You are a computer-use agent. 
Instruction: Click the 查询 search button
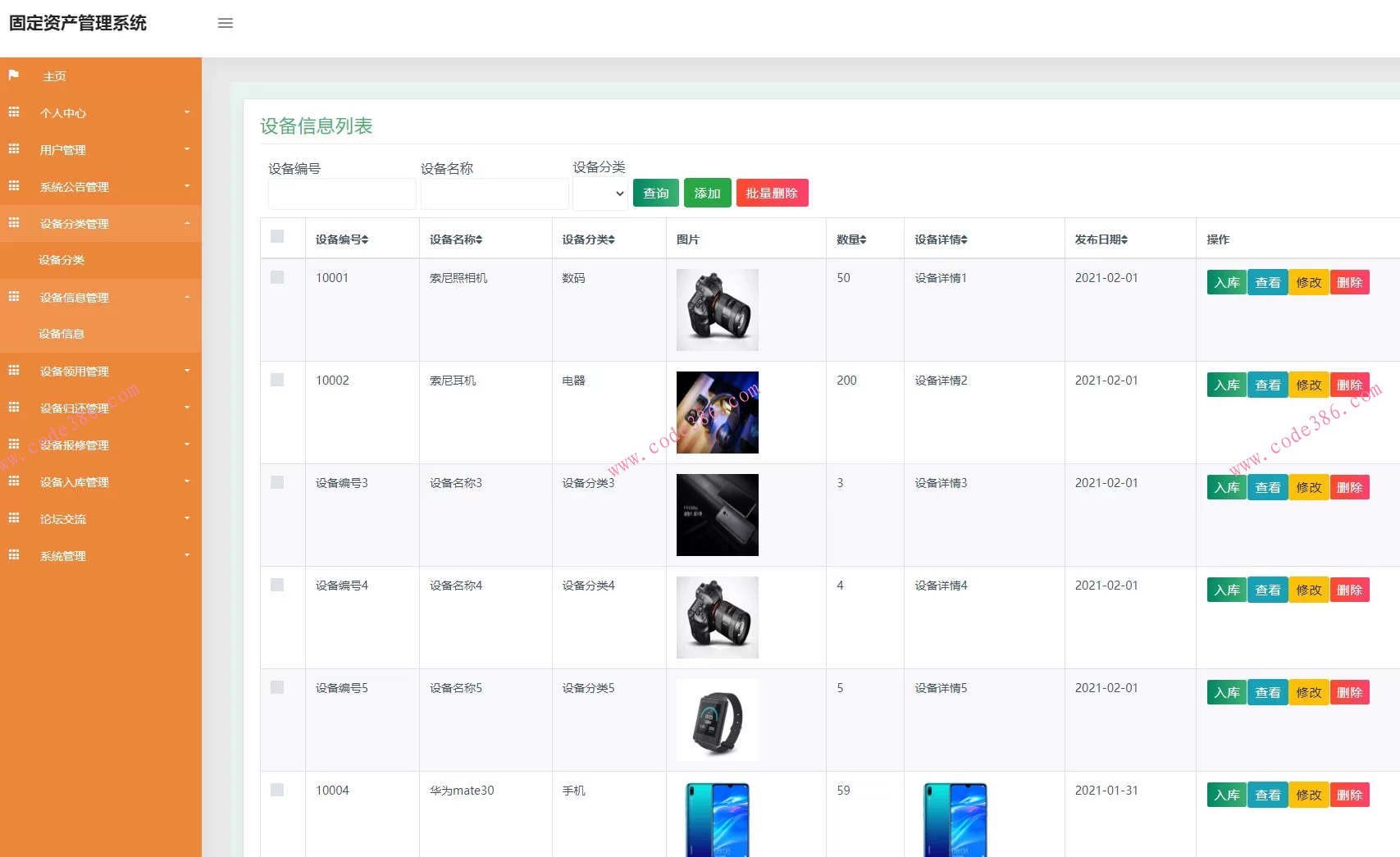coord(655,193)
